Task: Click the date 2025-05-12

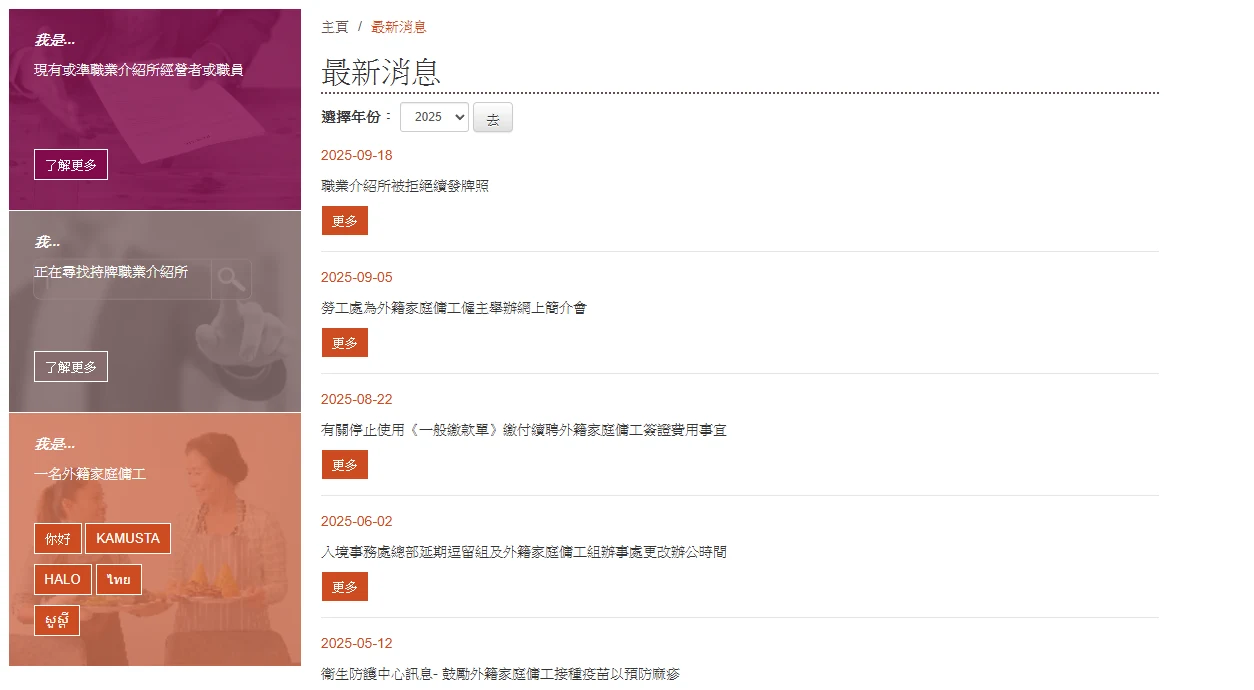Action: (x=357, y=643)
